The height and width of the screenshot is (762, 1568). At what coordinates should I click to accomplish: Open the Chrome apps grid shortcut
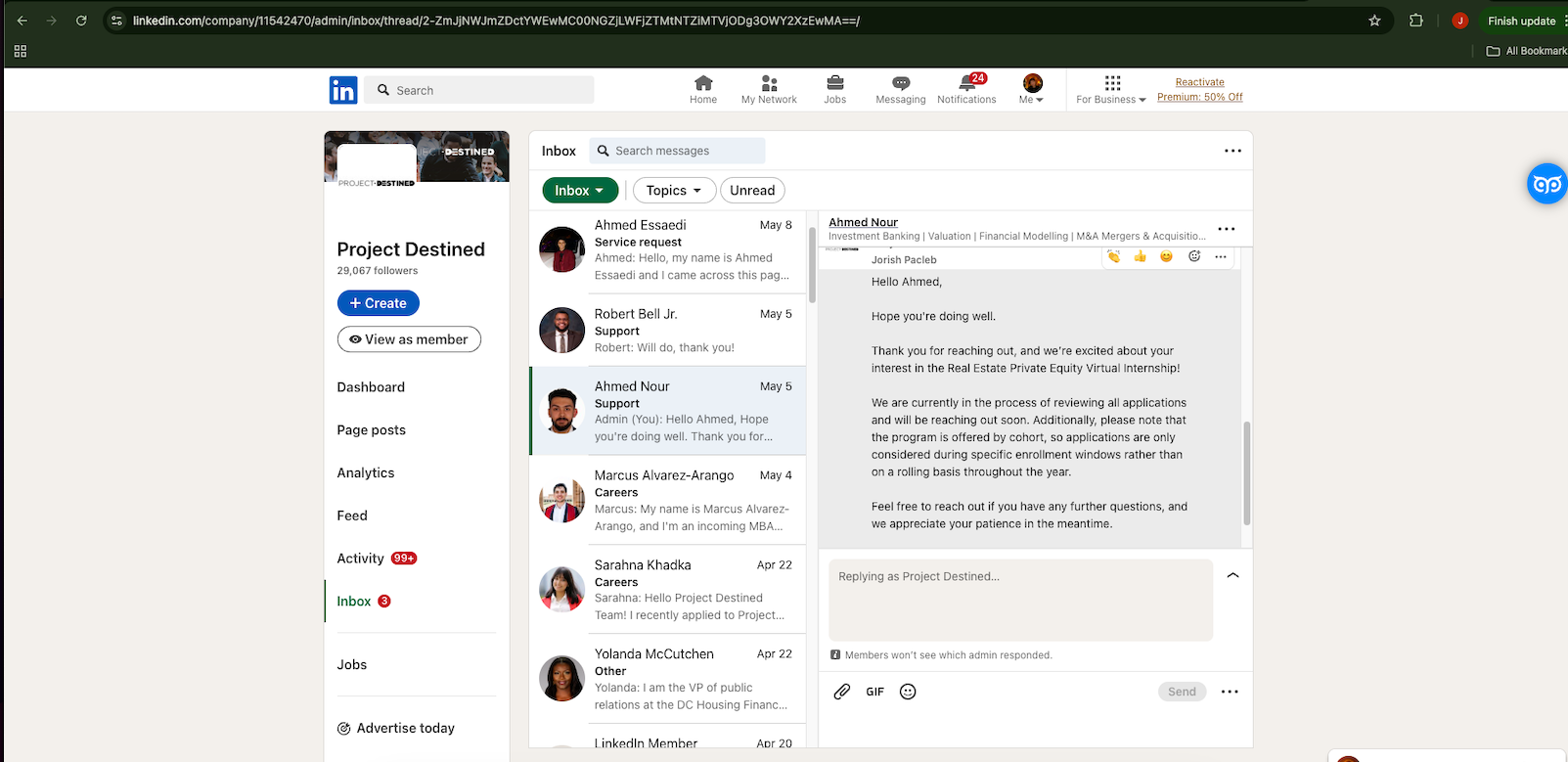(21, 51)
